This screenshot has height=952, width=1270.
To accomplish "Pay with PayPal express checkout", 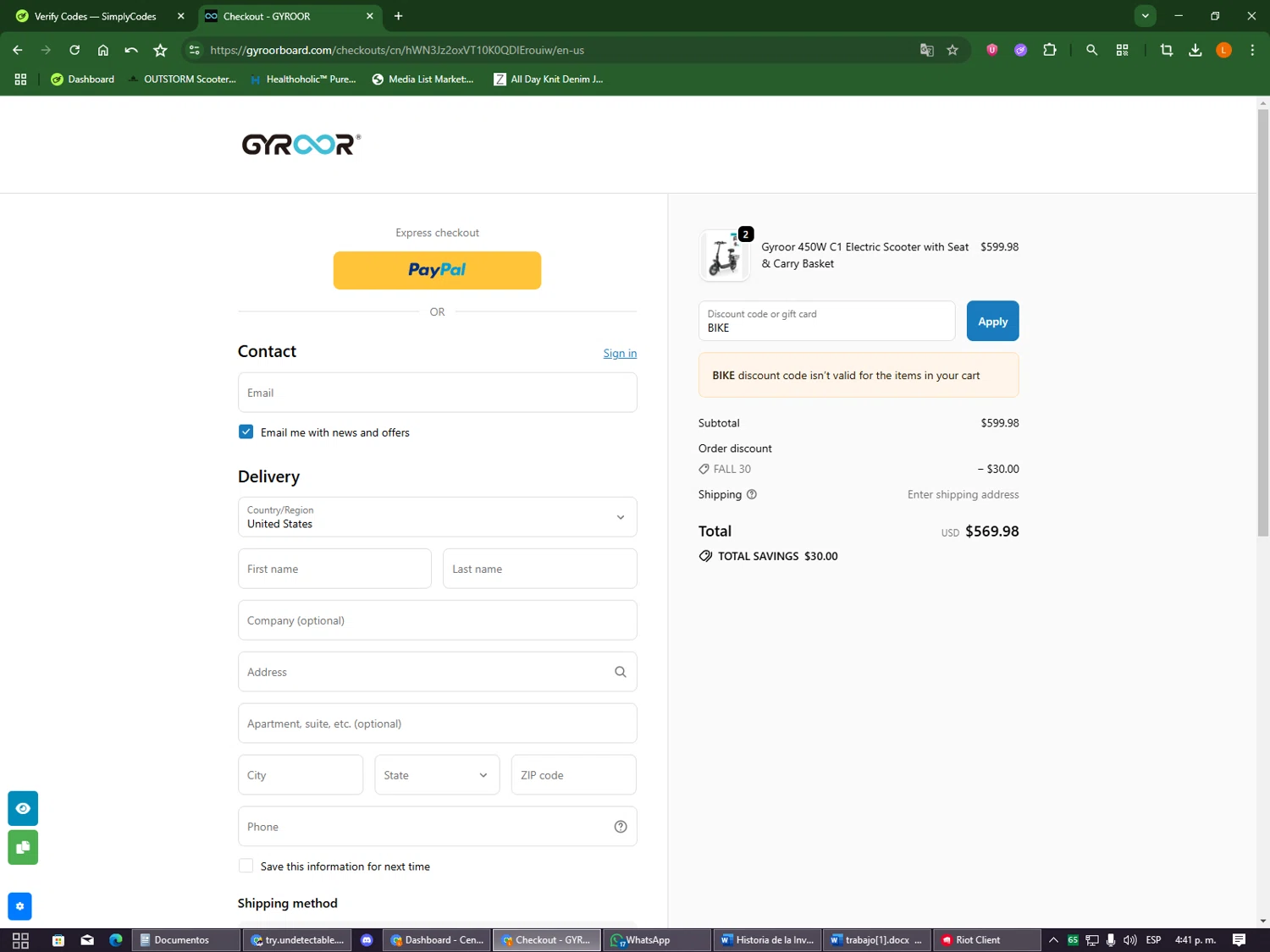I will (437, 270).
